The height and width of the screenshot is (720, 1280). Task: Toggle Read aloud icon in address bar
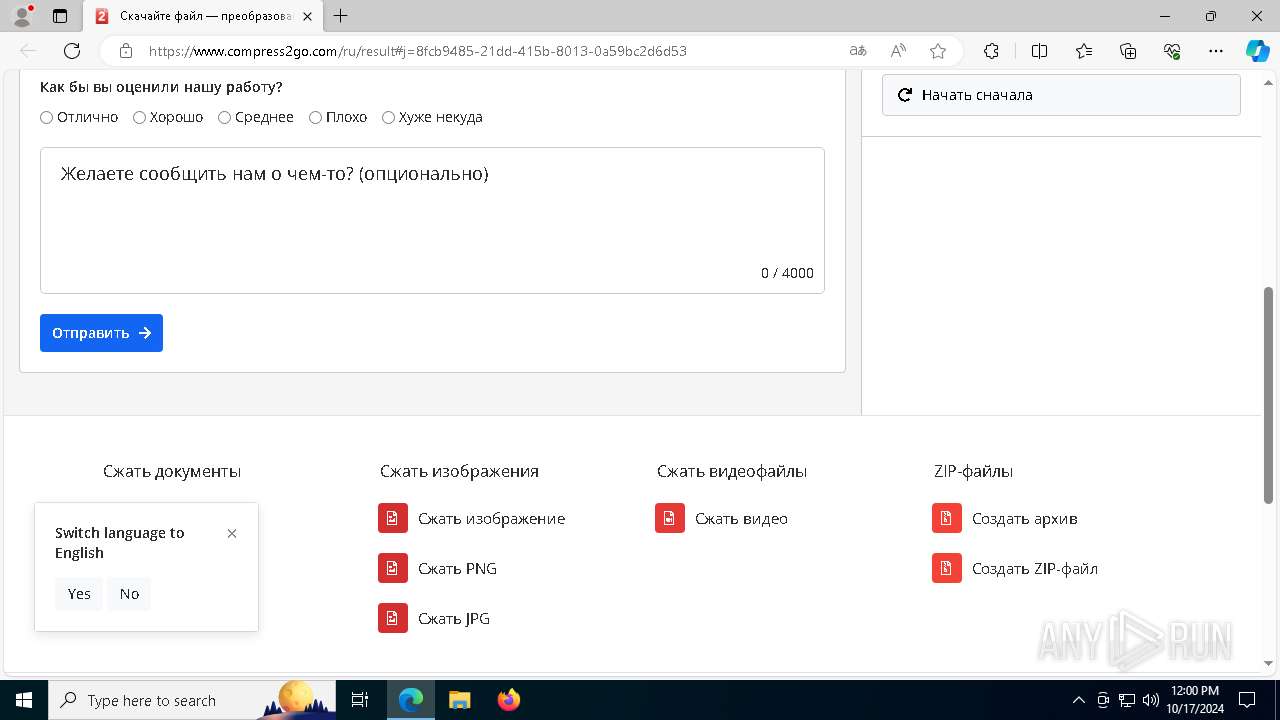[898, 51]
